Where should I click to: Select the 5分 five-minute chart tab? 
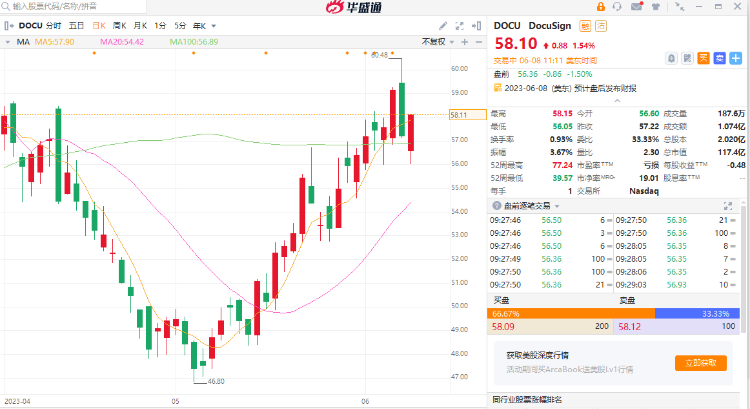pyautogui.click(x=180, y=26)
